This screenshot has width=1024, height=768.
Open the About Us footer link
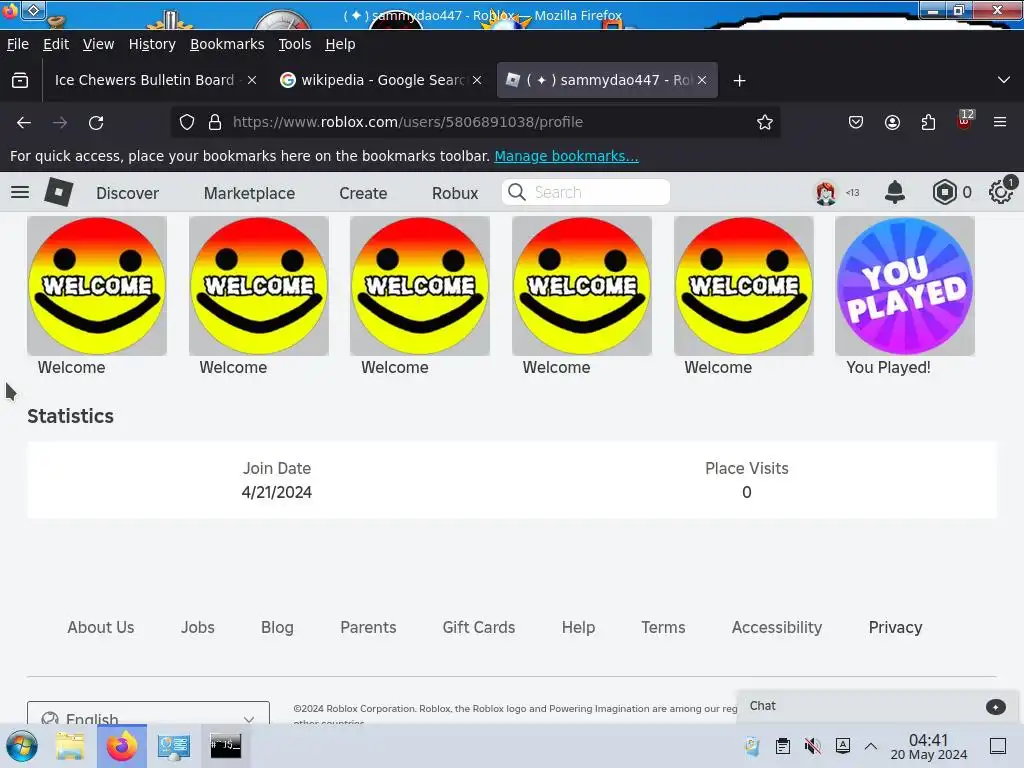pyautogui.click(x=101, y=627)
